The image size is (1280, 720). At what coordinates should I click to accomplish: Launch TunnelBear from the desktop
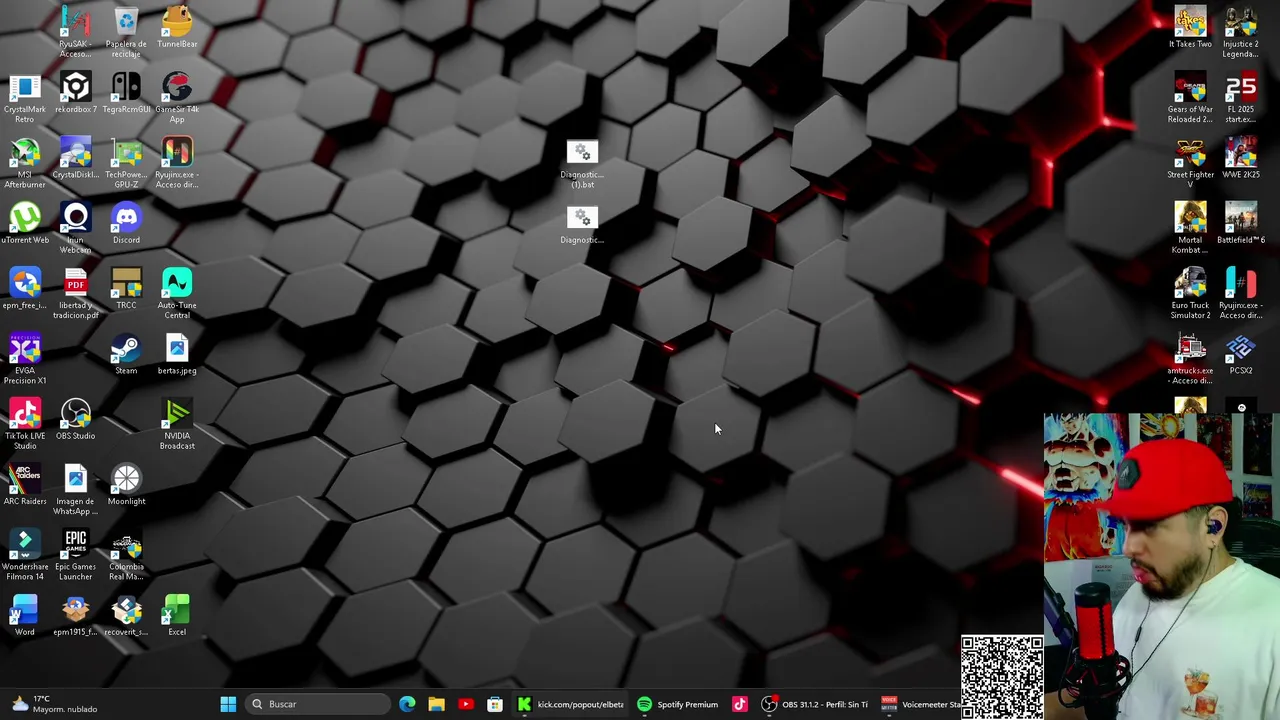click(x=177, y=27)
